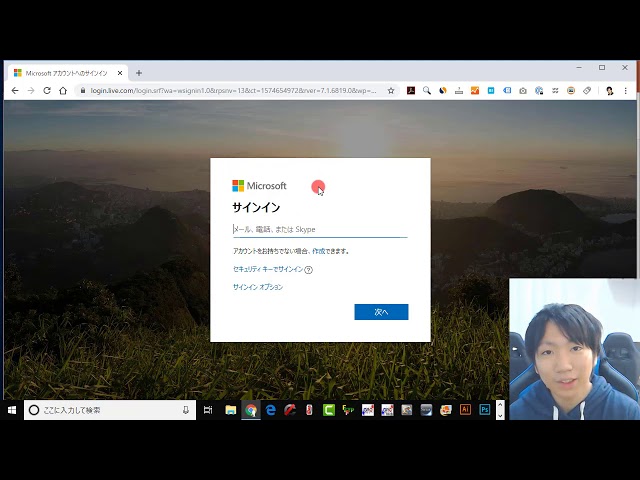Screen dimensions: 640x480
Task: Select the Microsoft アカウントへのサインイン tab
Action: tap(66, 73)
